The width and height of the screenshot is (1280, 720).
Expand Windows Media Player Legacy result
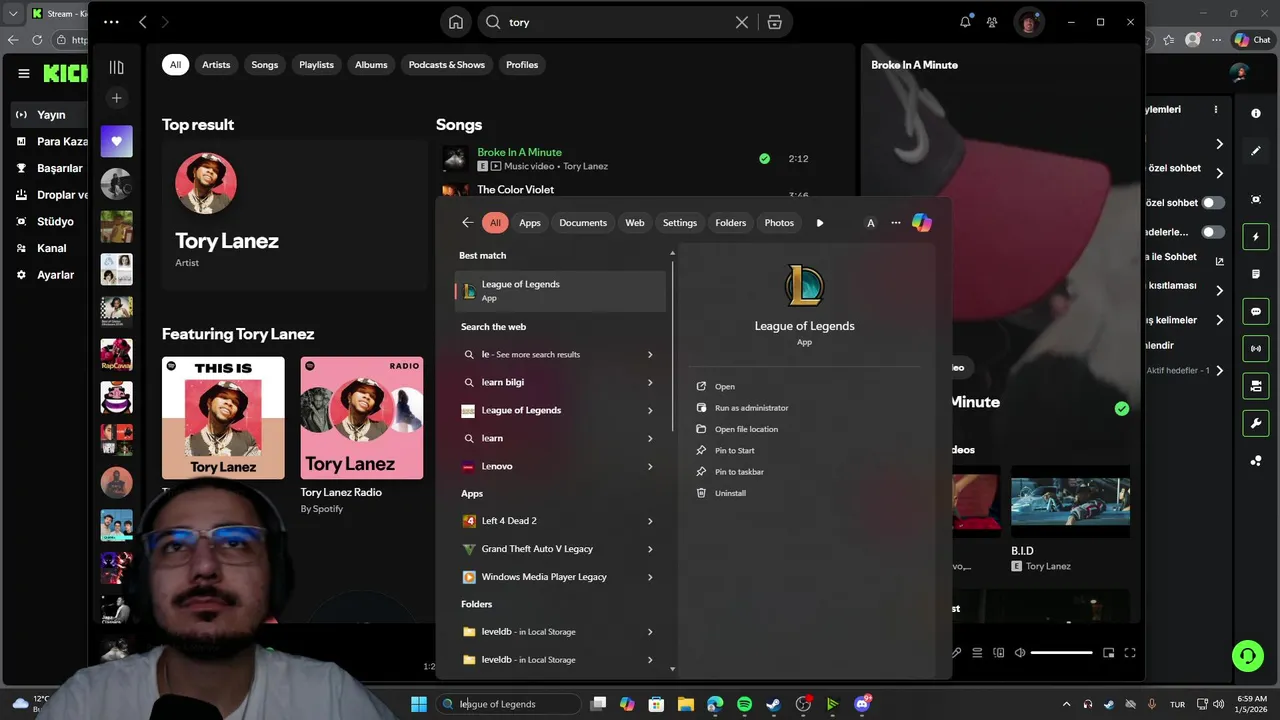pos(650,577)
